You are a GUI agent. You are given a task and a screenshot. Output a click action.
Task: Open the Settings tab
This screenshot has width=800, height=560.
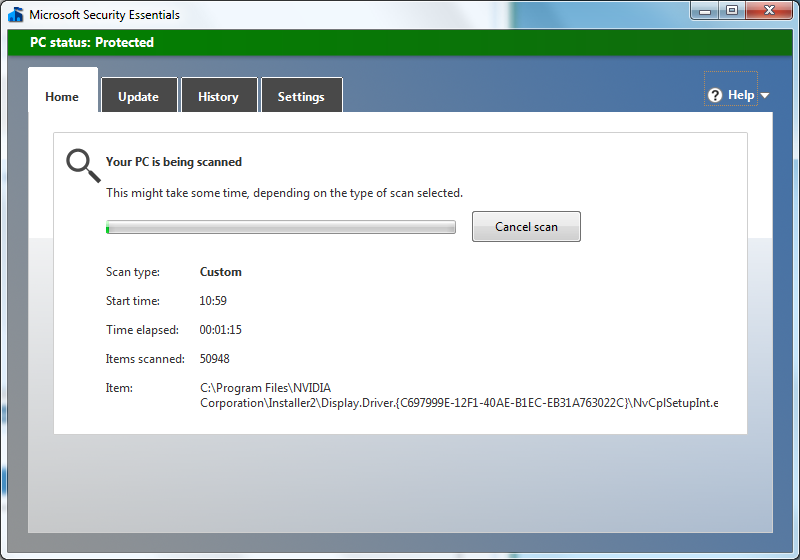(302, 96)
